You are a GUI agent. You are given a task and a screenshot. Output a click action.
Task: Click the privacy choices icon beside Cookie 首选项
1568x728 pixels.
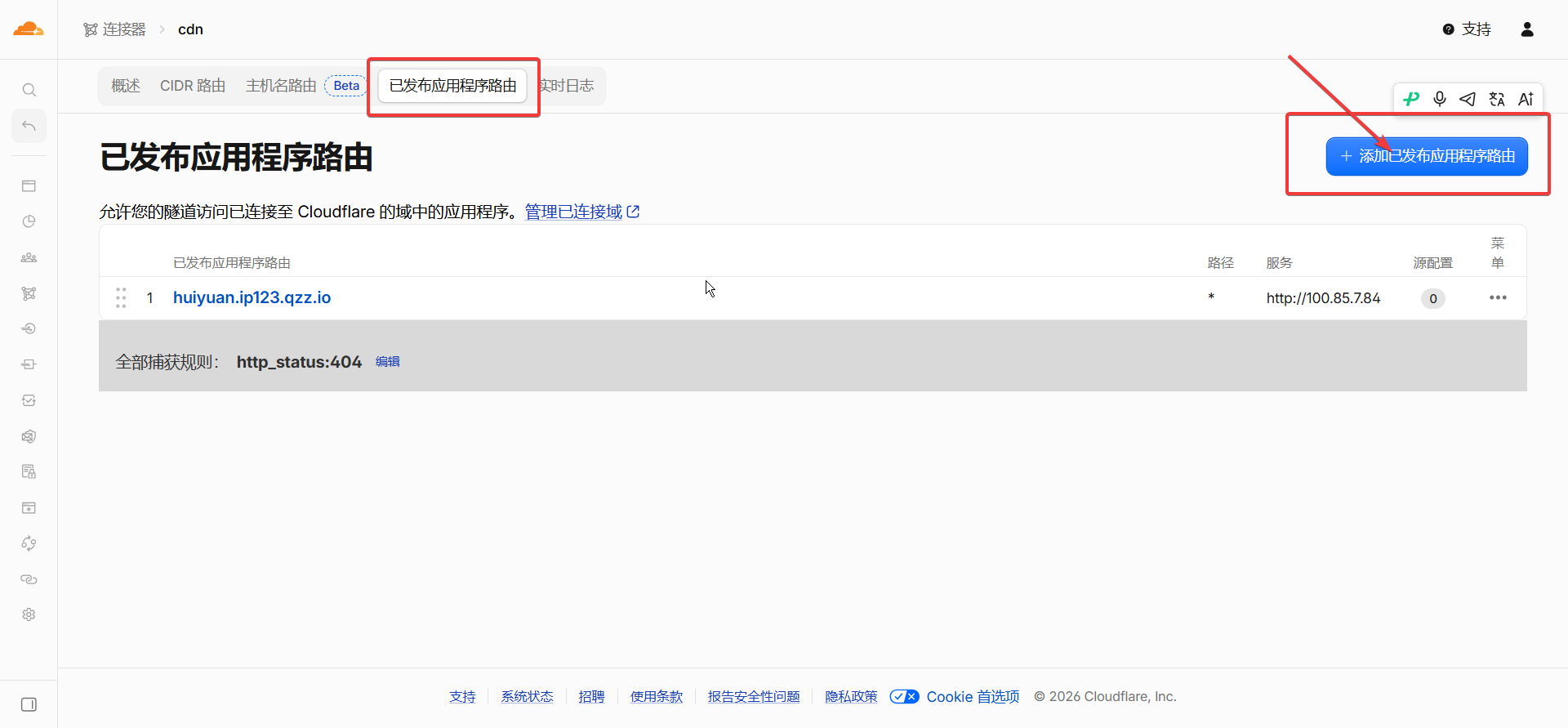pos(904,697)
